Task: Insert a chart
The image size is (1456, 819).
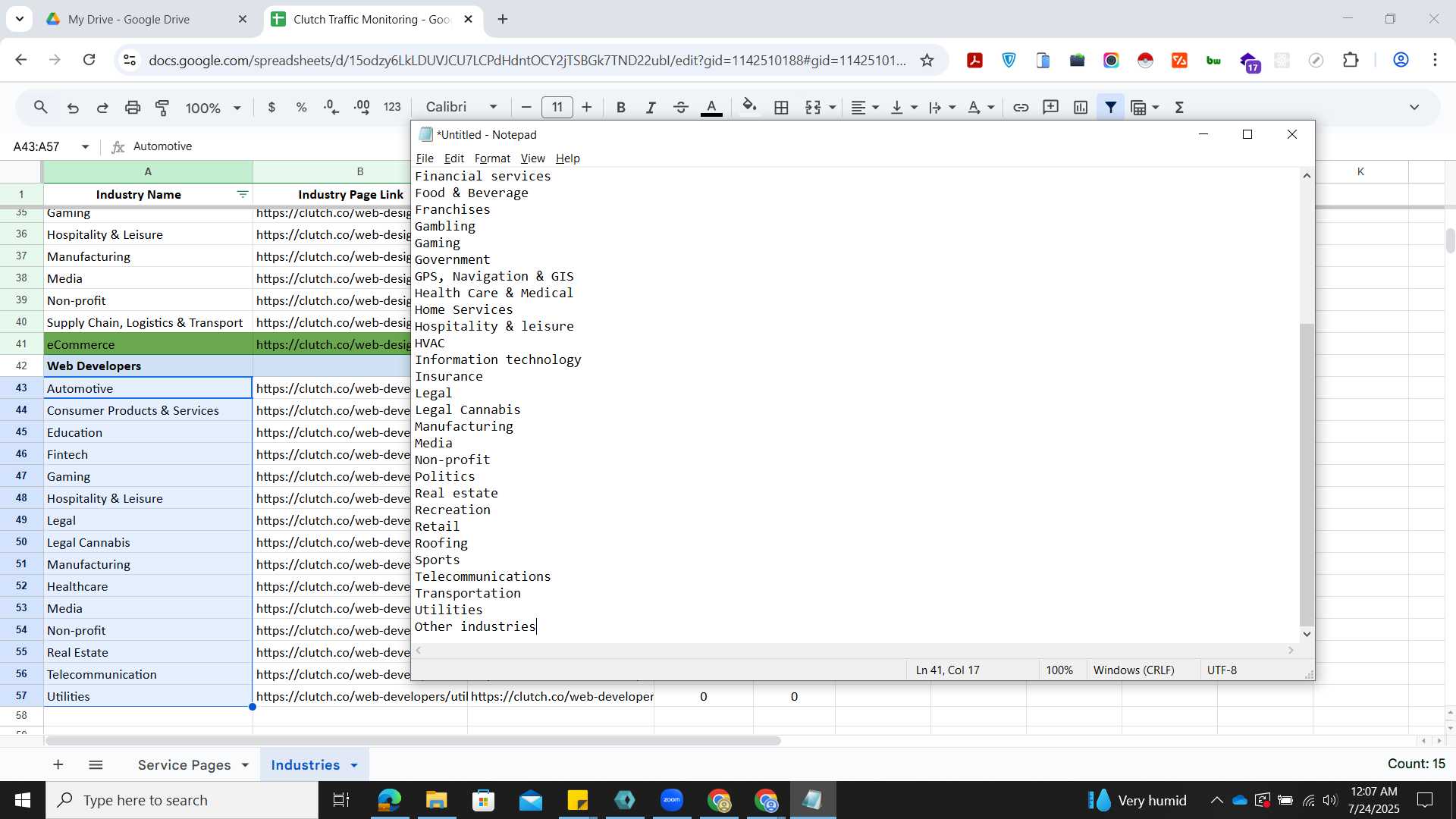Action: (1081, 108)
